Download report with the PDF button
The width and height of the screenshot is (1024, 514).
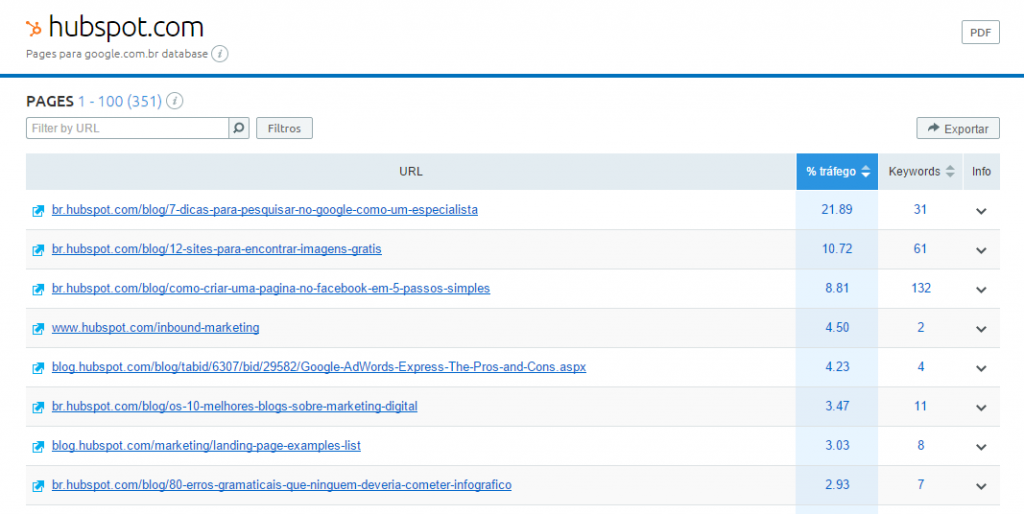[x=980, y=32]
